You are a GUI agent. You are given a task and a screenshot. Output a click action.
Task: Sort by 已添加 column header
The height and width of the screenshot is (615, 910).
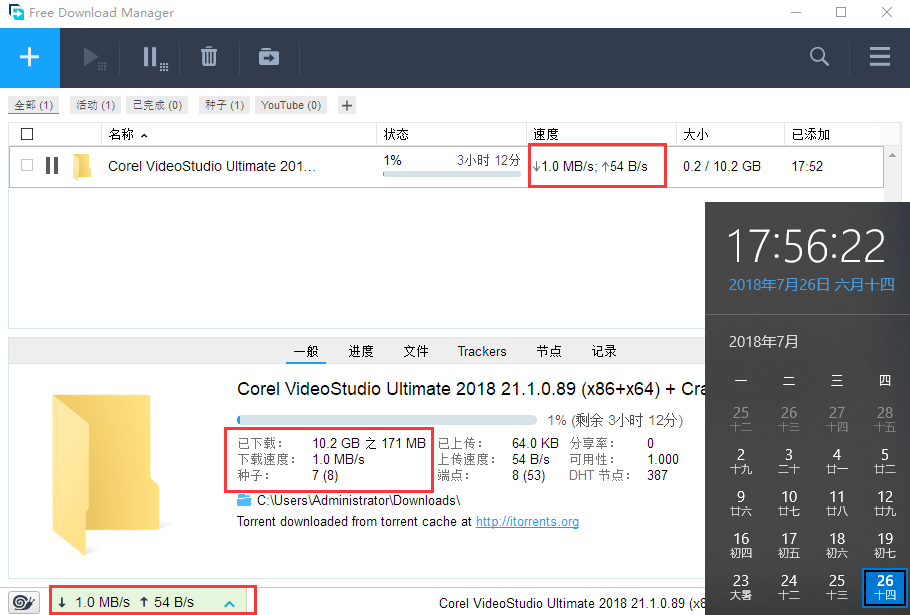(x=811, y=135)
